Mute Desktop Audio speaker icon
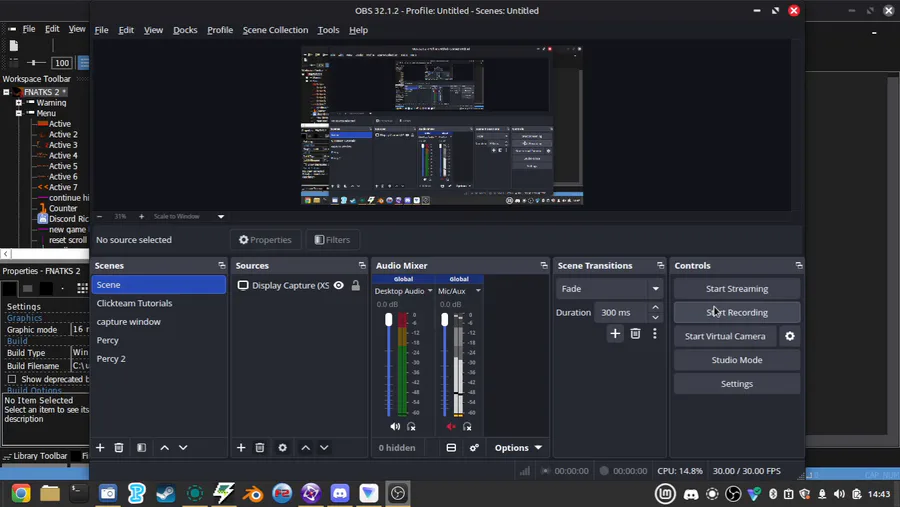 [395, 427]
